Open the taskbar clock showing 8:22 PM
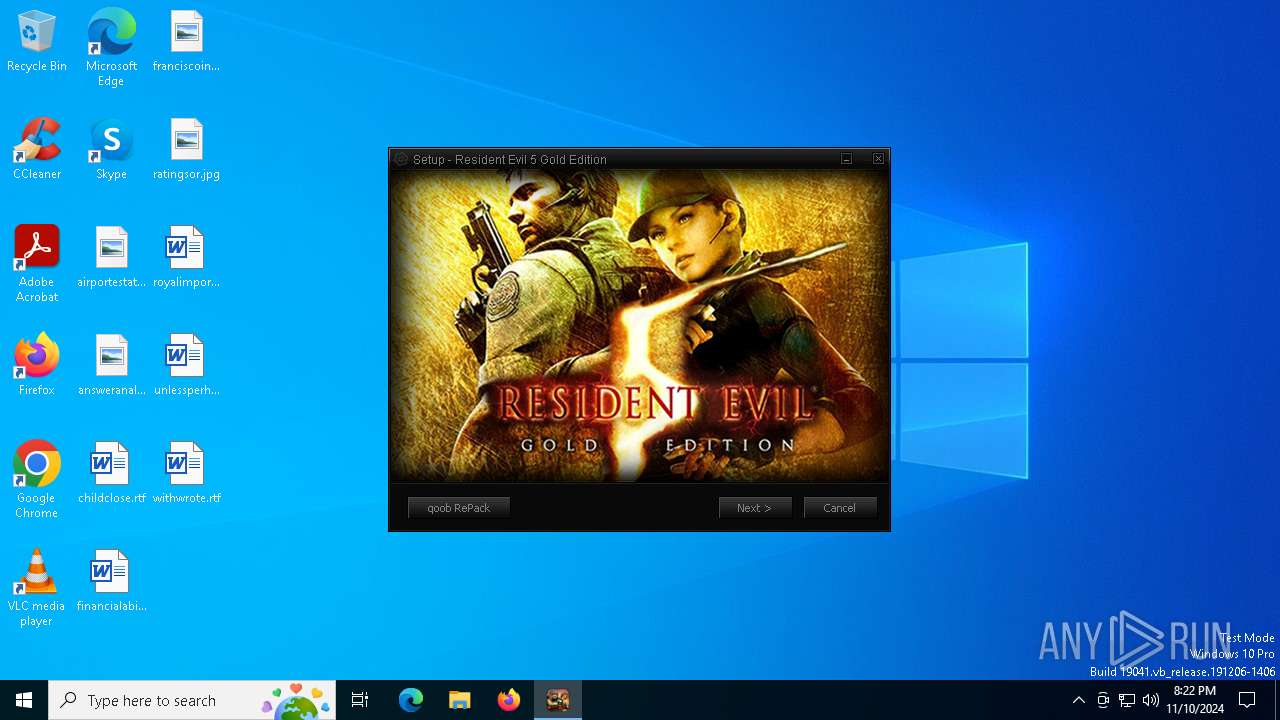Screen dimensions: 1280x720 (1195, 700)
